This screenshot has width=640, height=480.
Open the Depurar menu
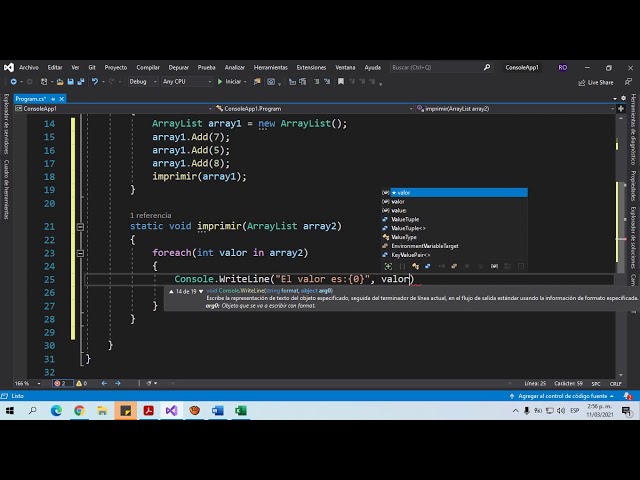point(178,67)
